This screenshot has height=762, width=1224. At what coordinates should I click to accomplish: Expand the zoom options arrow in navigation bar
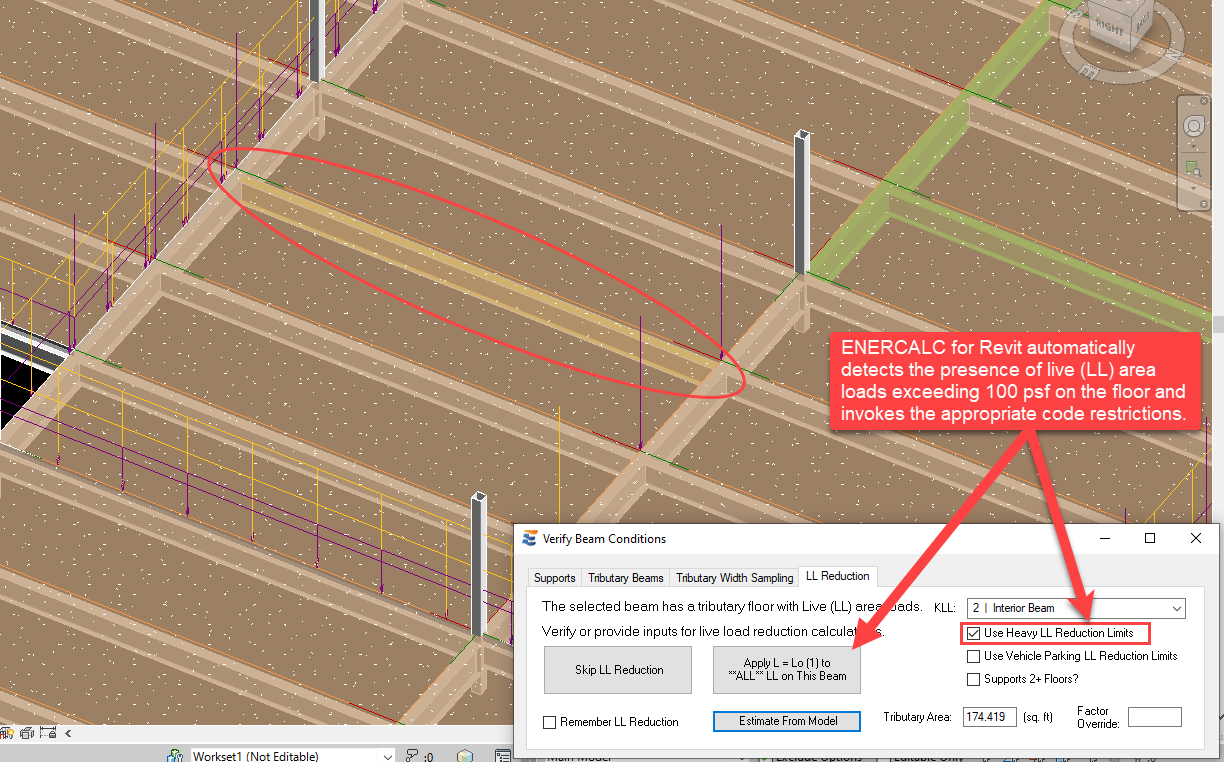coord(1194,187)
